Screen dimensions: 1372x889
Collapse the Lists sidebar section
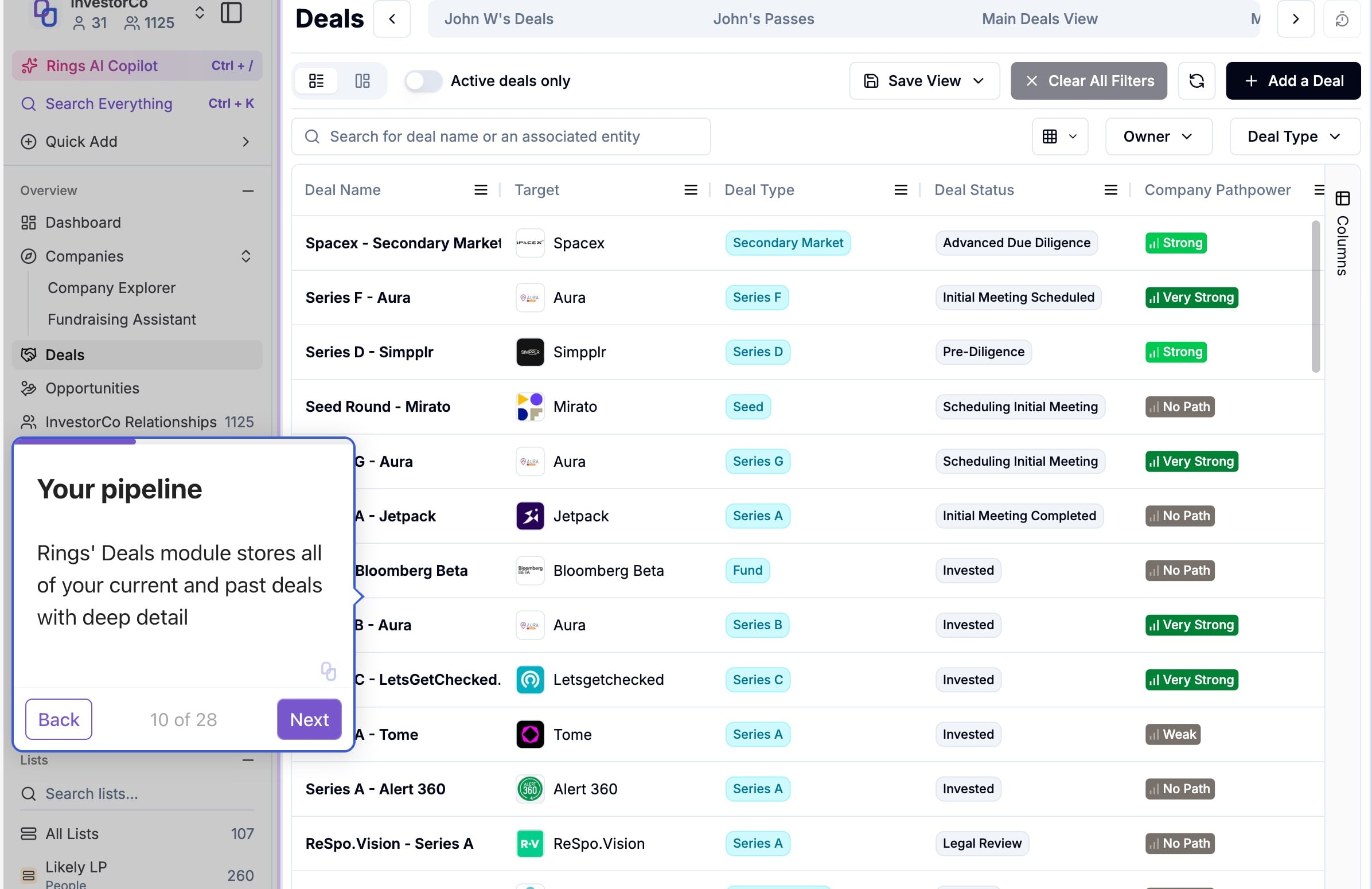(x=248, y=760)
